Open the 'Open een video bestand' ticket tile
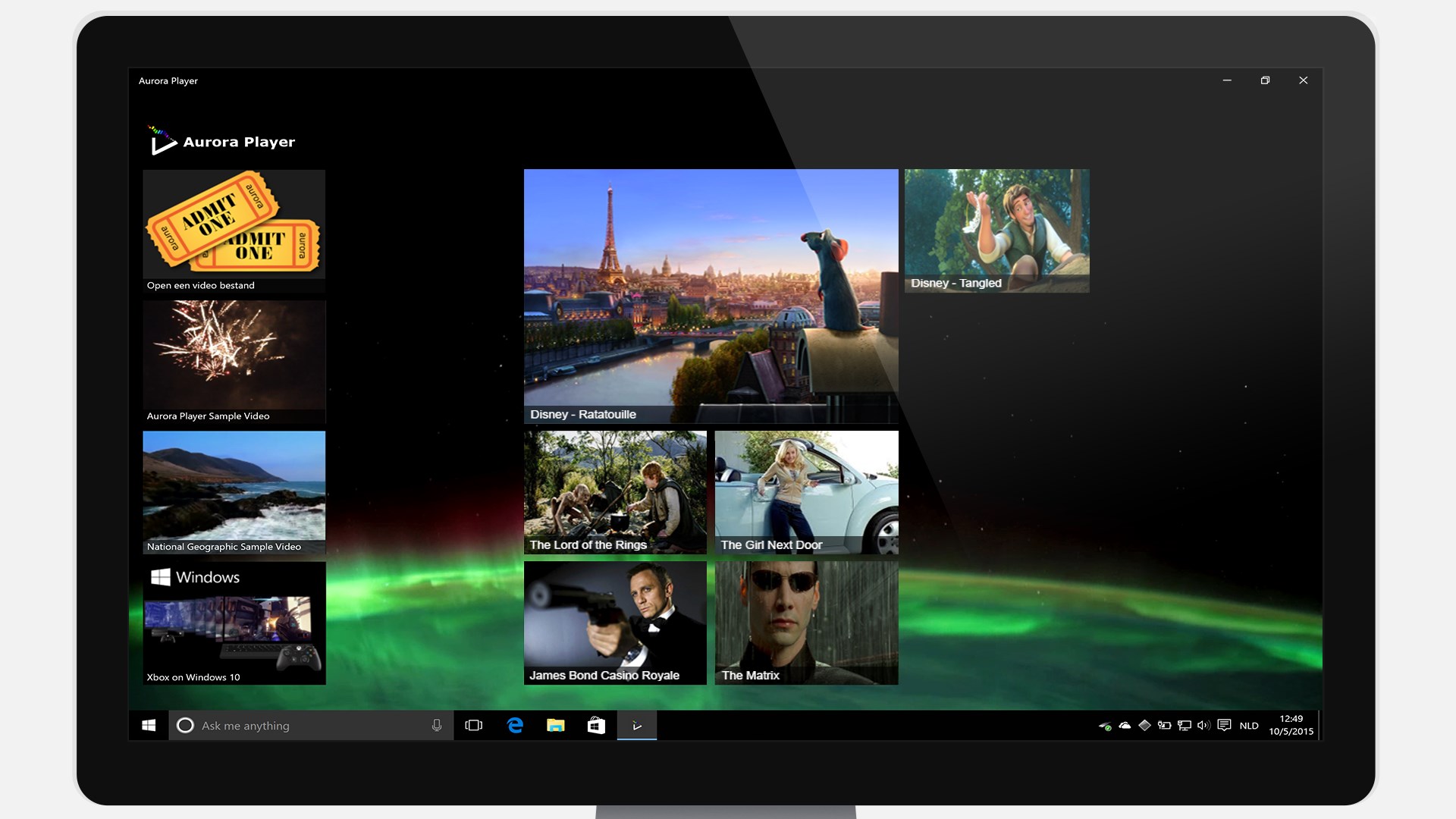 [234, 231]
